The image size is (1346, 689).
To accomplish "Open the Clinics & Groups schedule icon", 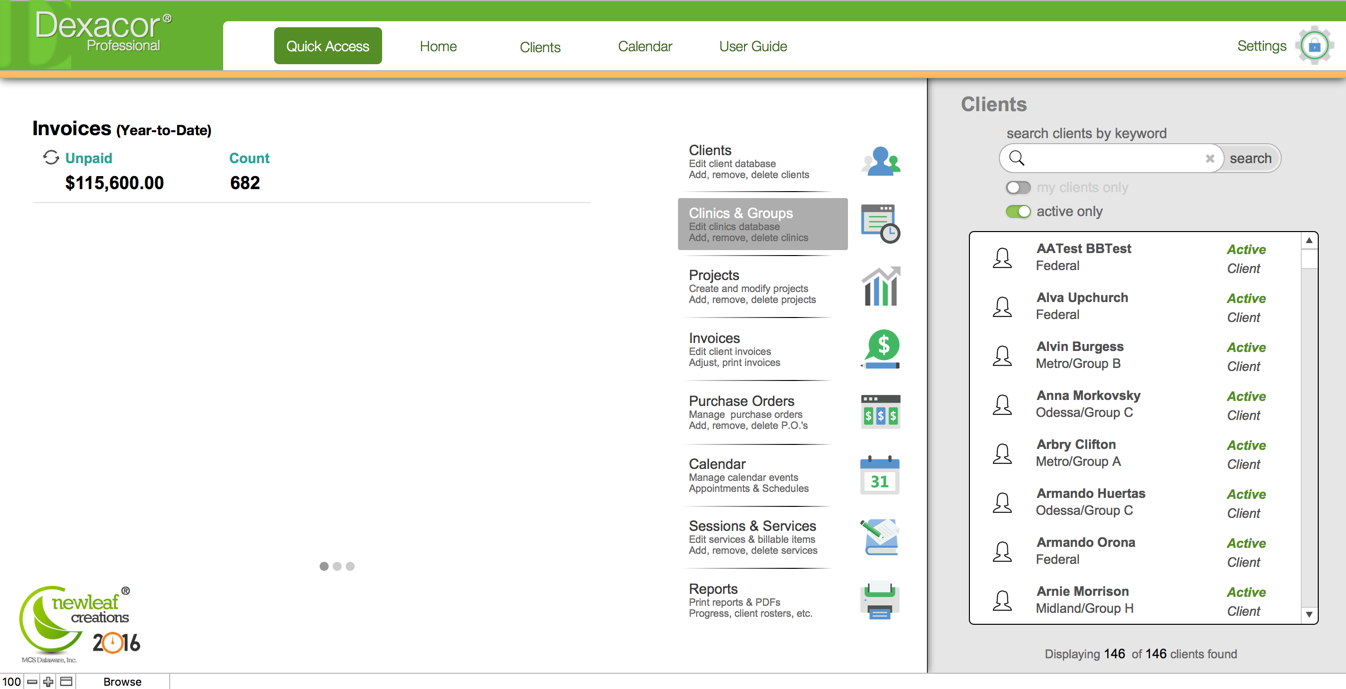I will point(881,223).
